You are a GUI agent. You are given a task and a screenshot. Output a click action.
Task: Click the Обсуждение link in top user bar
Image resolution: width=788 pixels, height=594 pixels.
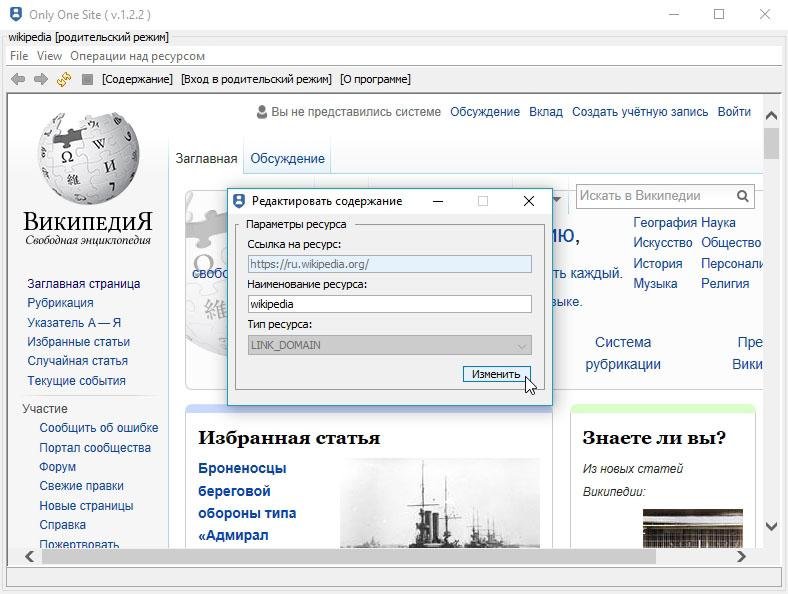(484, 112)
